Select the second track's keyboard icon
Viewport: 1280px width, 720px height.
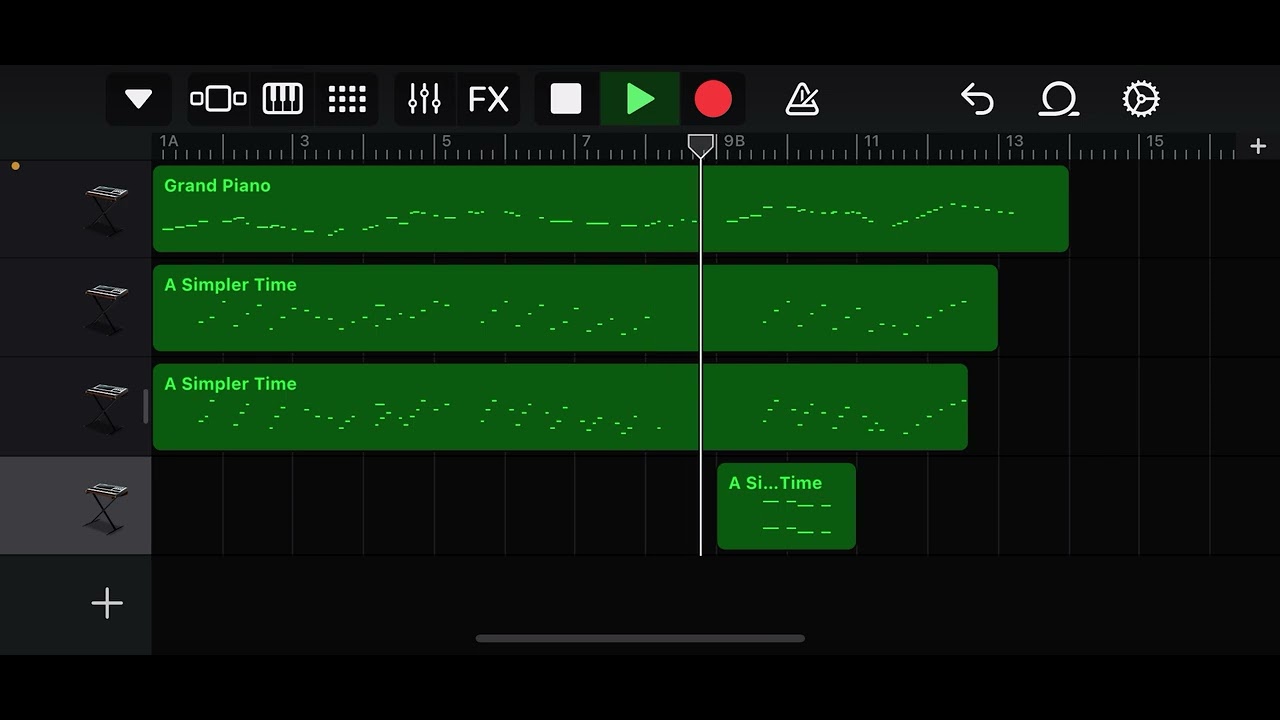point(107,309)
